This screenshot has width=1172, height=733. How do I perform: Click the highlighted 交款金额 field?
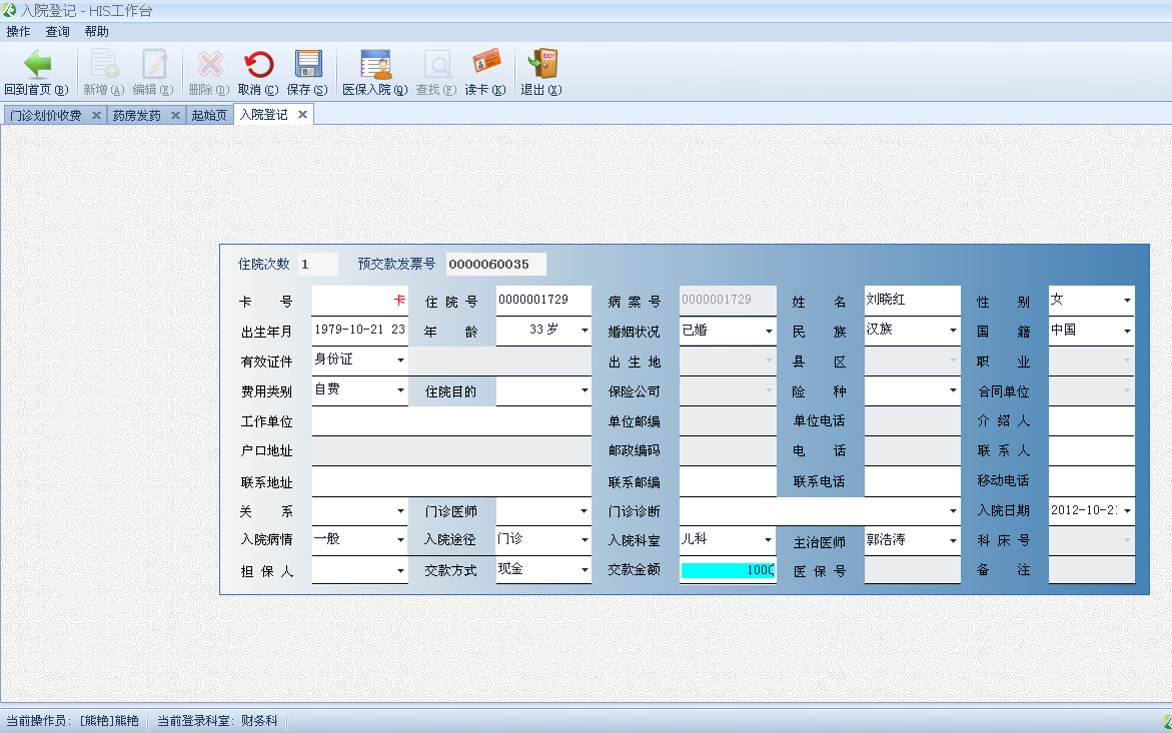pyautogui.click(x=728, y=570)
